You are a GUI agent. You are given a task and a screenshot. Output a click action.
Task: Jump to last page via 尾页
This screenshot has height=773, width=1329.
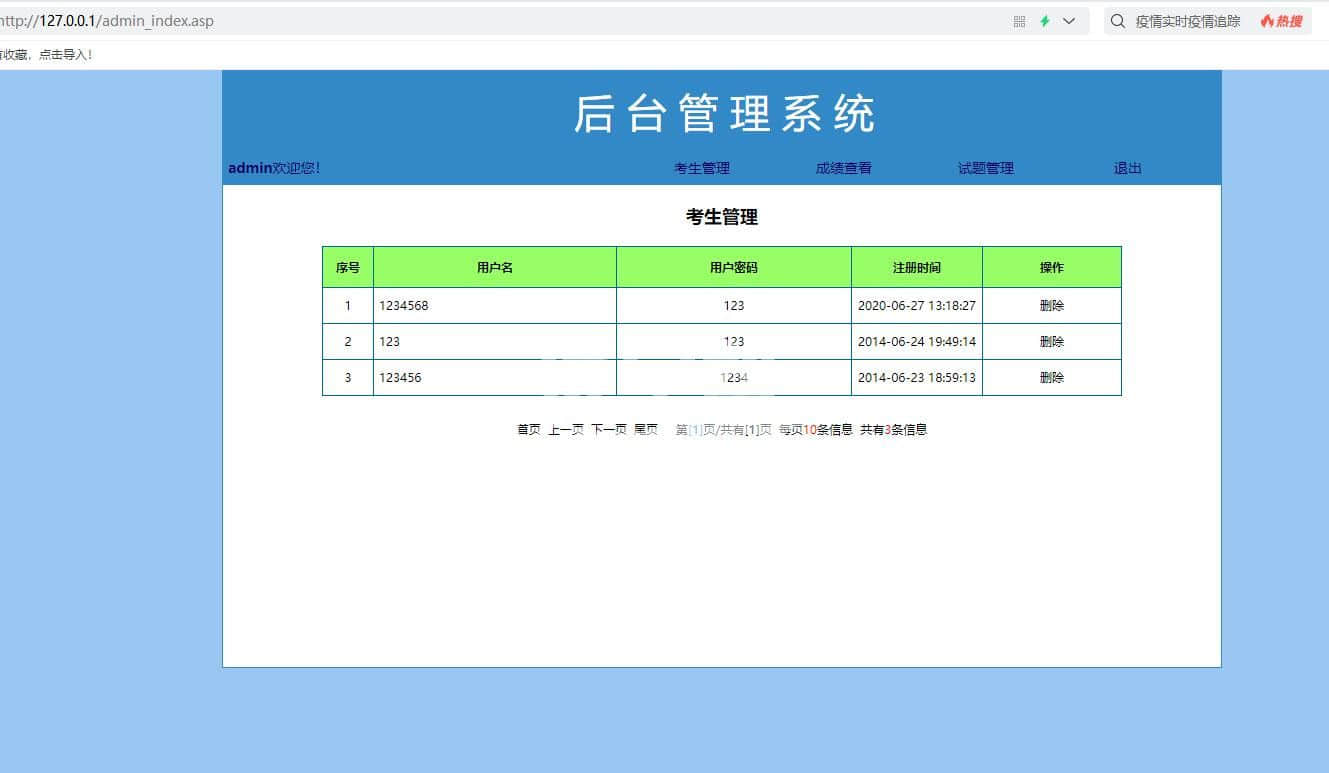[646, 430]
